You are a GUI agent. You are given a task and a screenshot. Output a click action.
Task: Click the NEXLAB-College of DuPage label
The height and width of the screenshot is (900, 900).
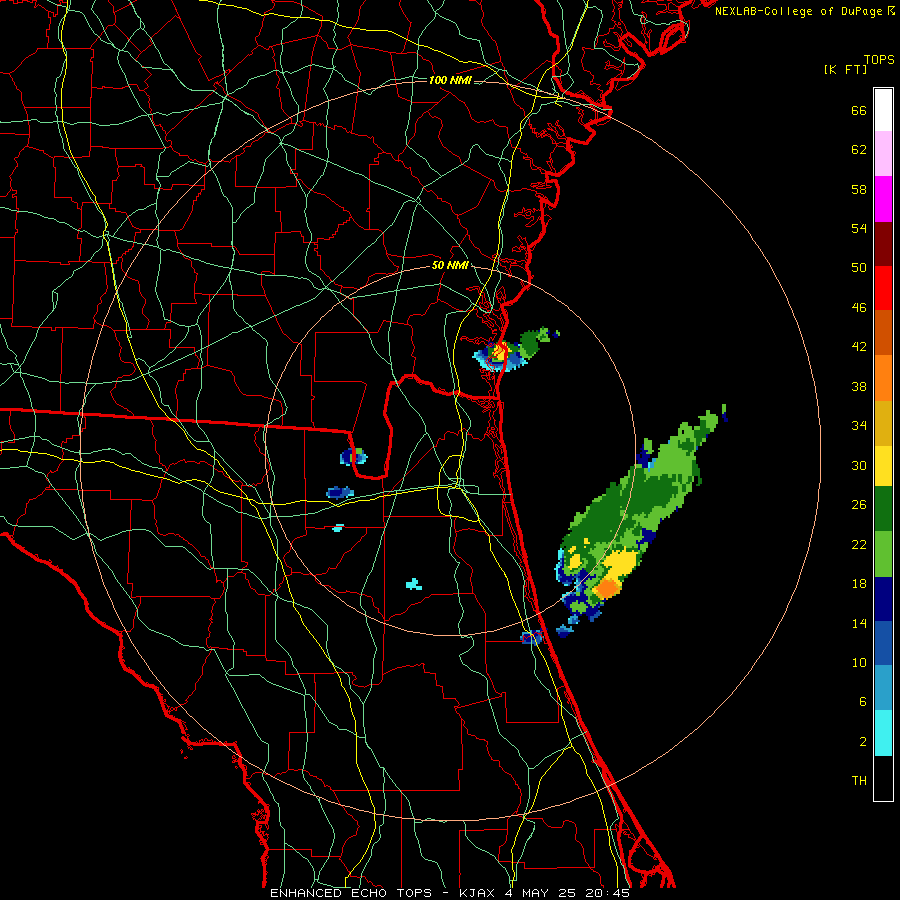click(x=799, y=11)
